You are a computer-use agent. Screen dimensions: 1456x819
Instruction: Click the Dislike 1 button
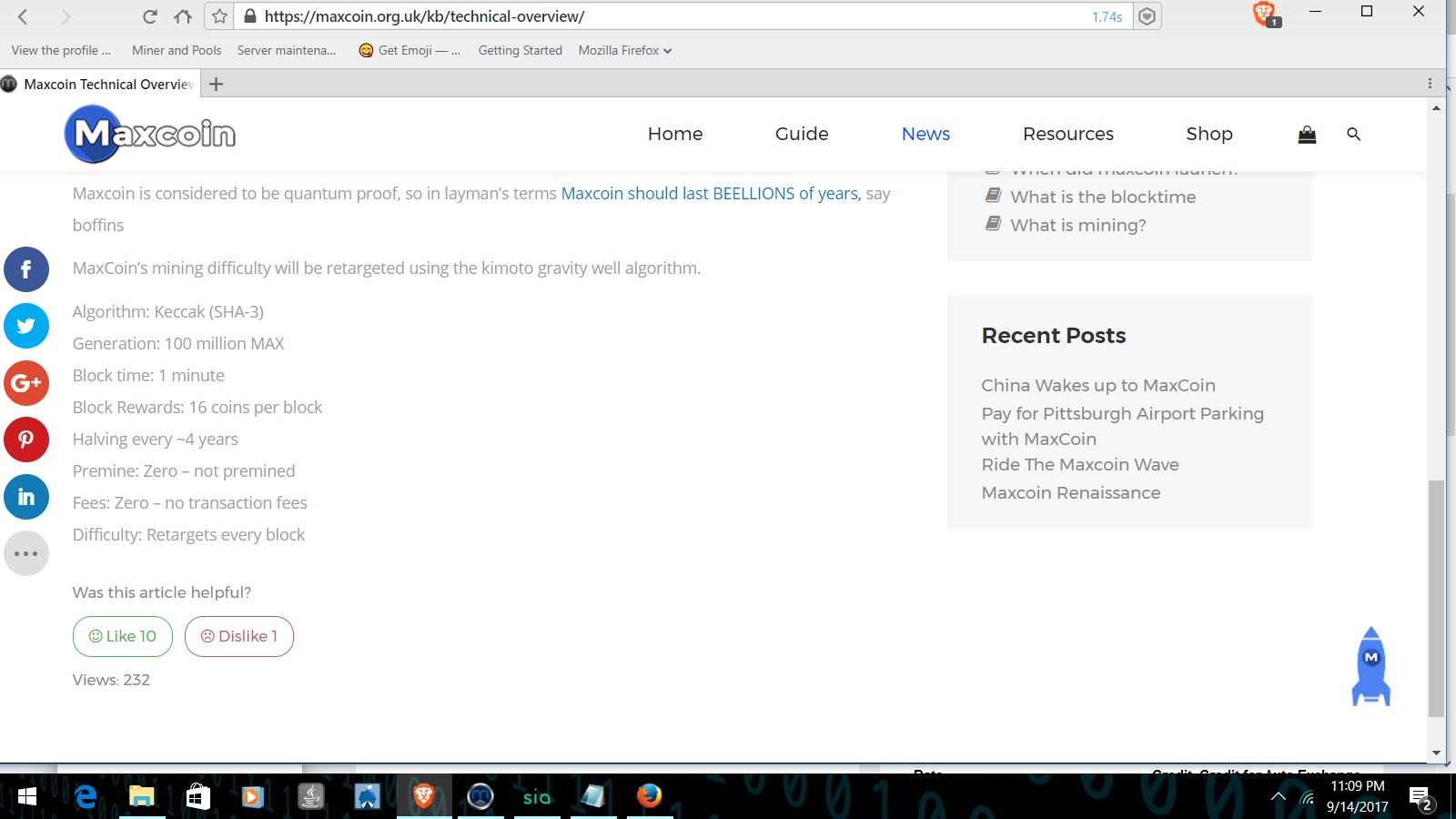[x=239, y=636]
